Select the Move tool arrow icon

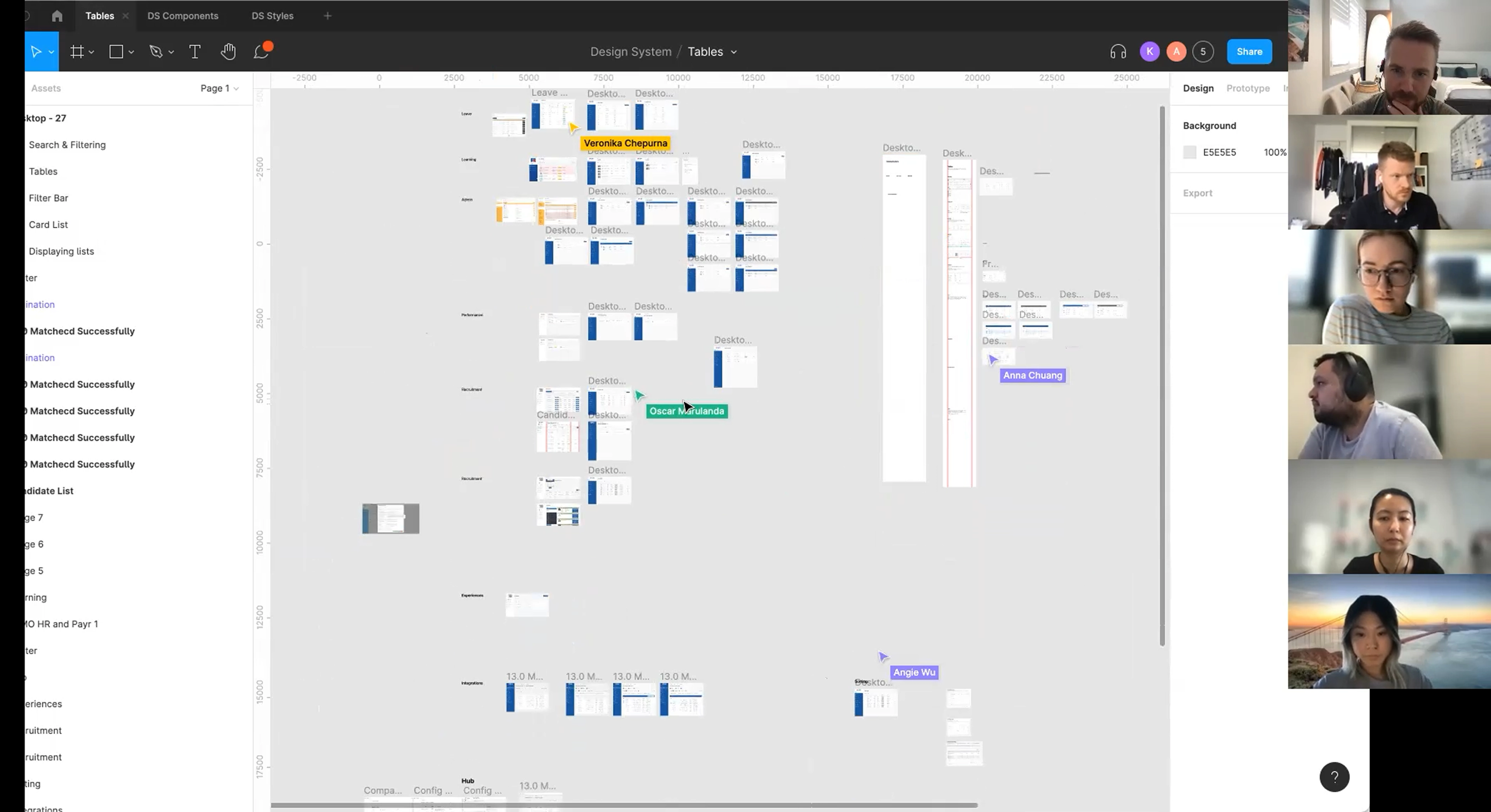pyautogui.click(x=36, y=52)
